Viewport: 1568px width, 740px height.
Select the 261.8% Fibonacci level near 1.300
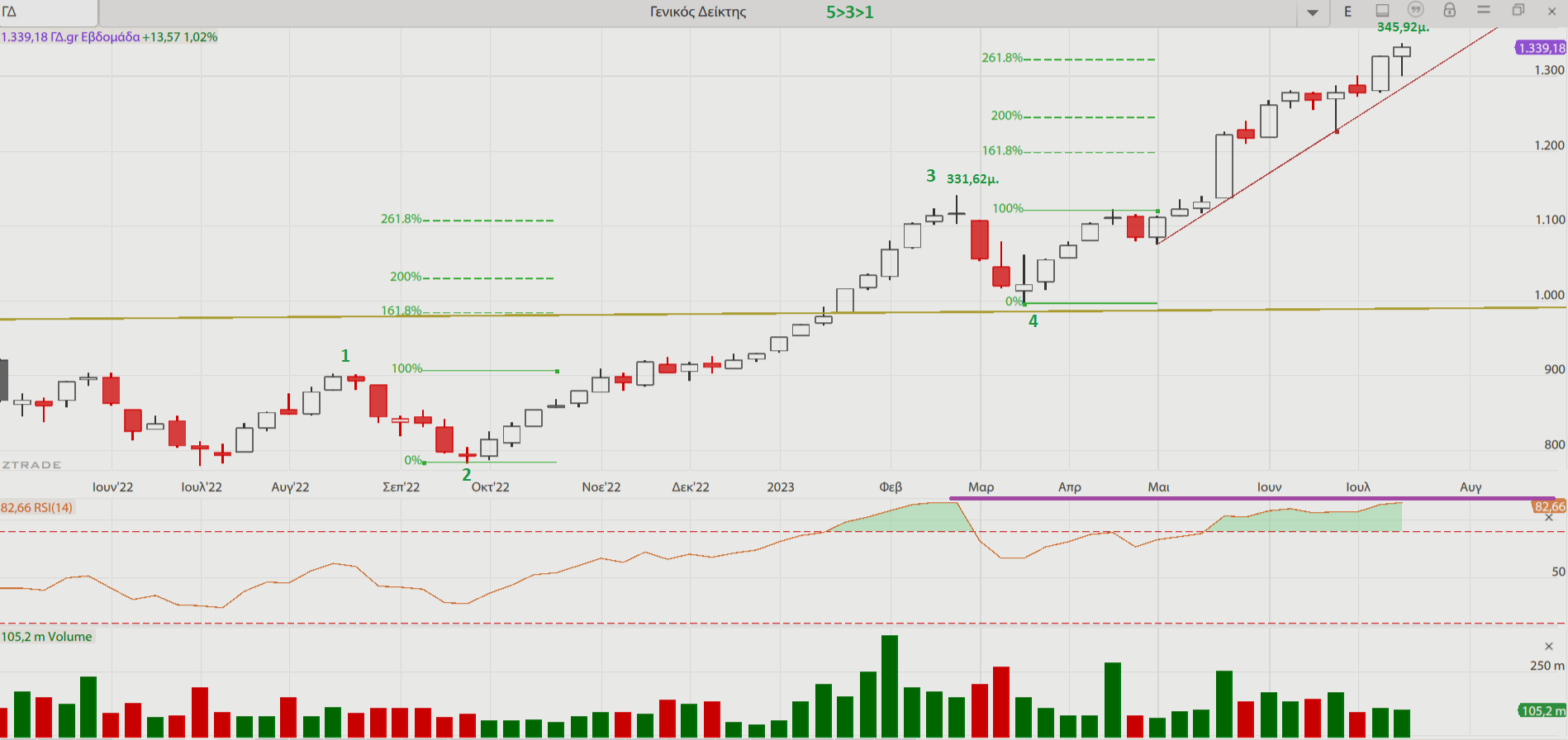(x=1074, y=59)
